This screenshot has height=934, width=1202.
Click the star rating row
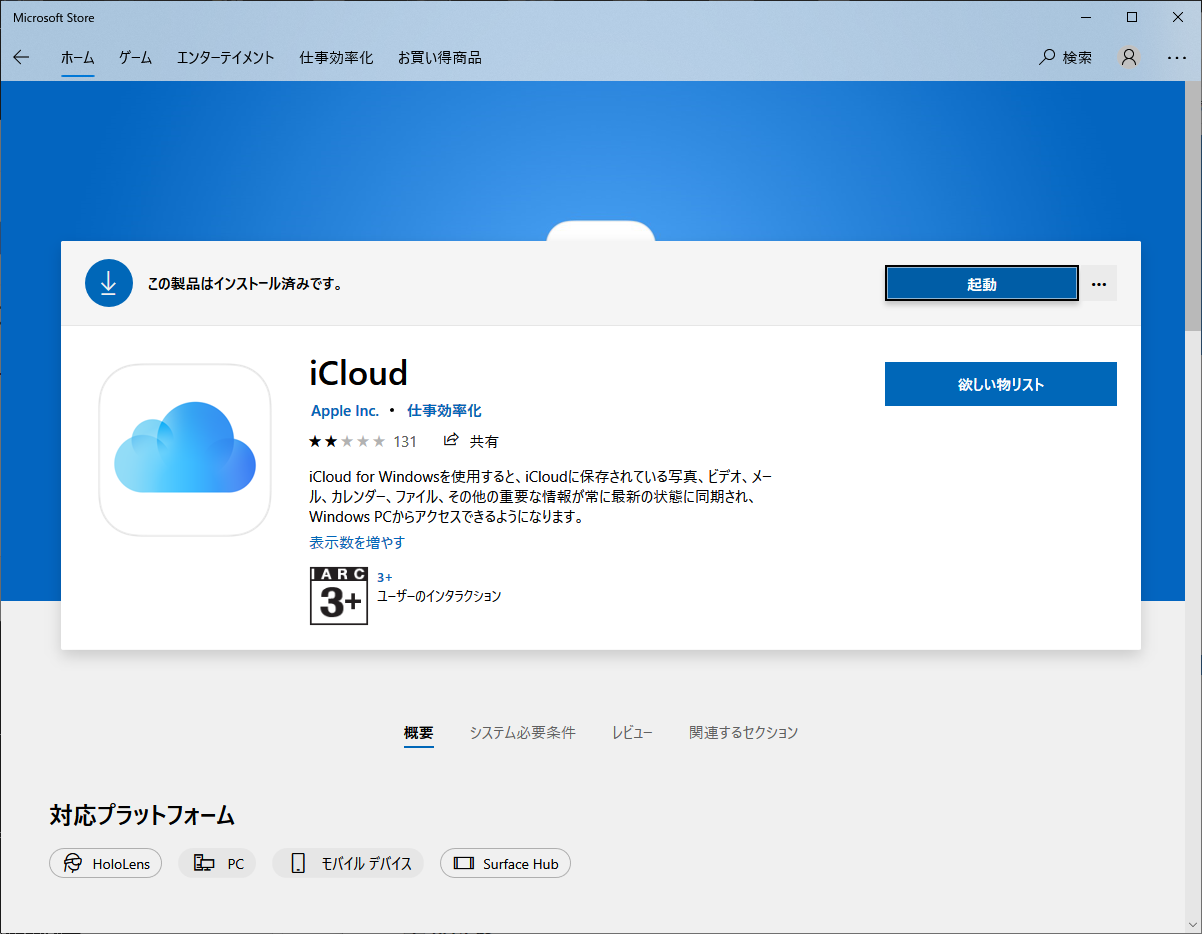point(347,441)
